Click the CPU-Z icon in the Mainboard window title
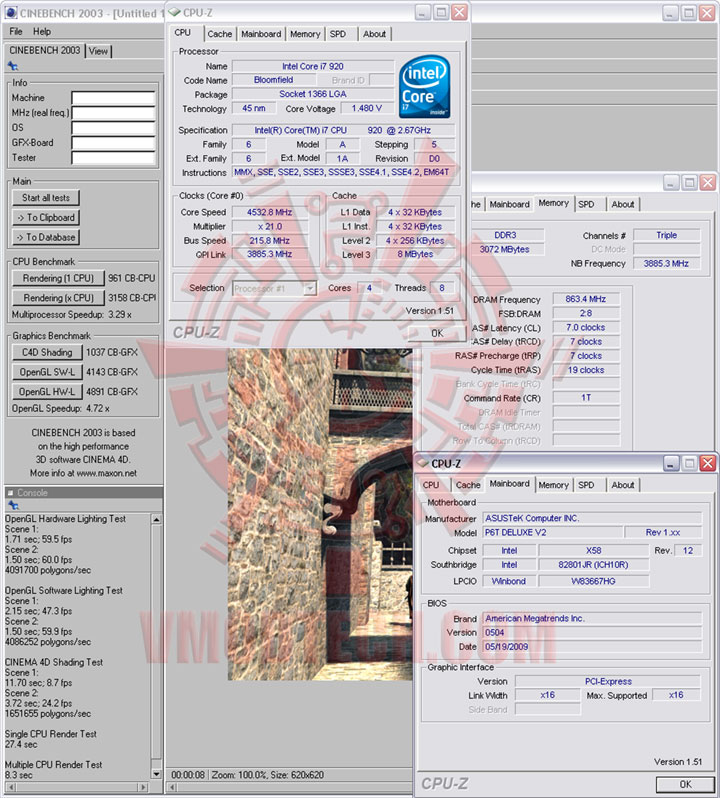720x798 pixels. coord(423,463)
